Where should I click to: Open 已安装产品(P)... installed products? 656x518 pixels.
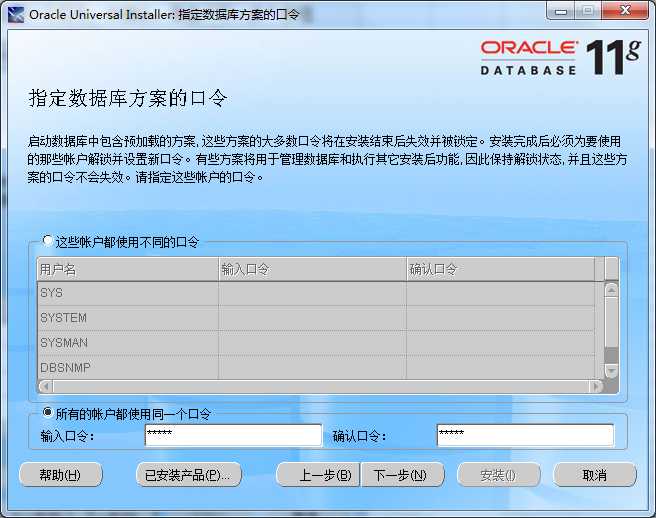(189, 475)
